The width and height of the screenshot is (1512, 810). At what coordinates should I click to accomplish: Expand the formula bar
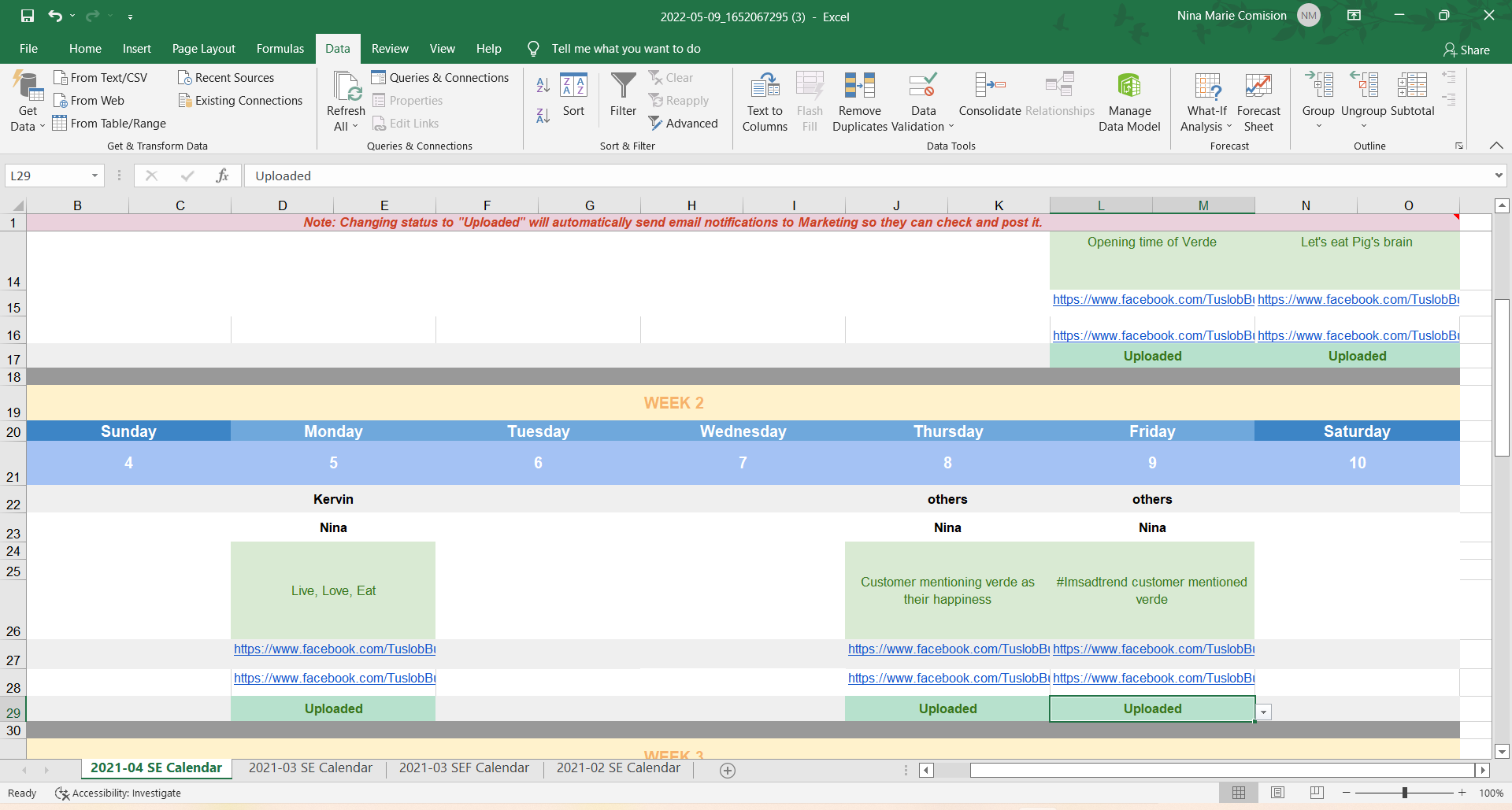click(x=1498, y=176)
